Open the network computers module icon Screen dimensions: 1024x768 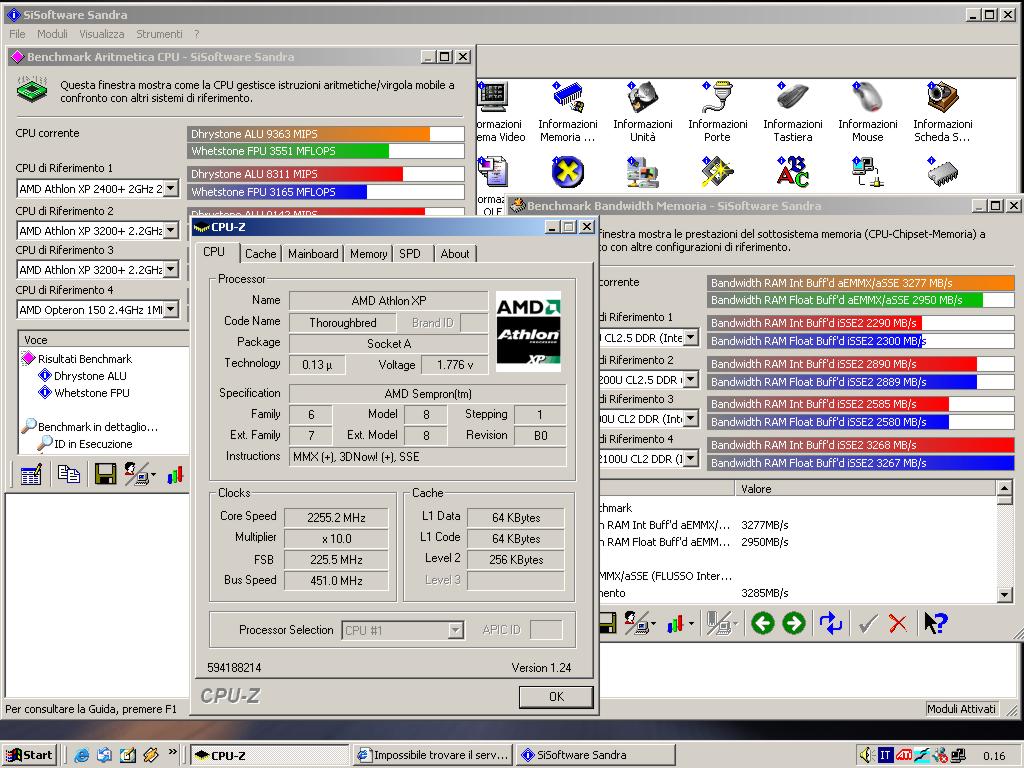(868, 172)
